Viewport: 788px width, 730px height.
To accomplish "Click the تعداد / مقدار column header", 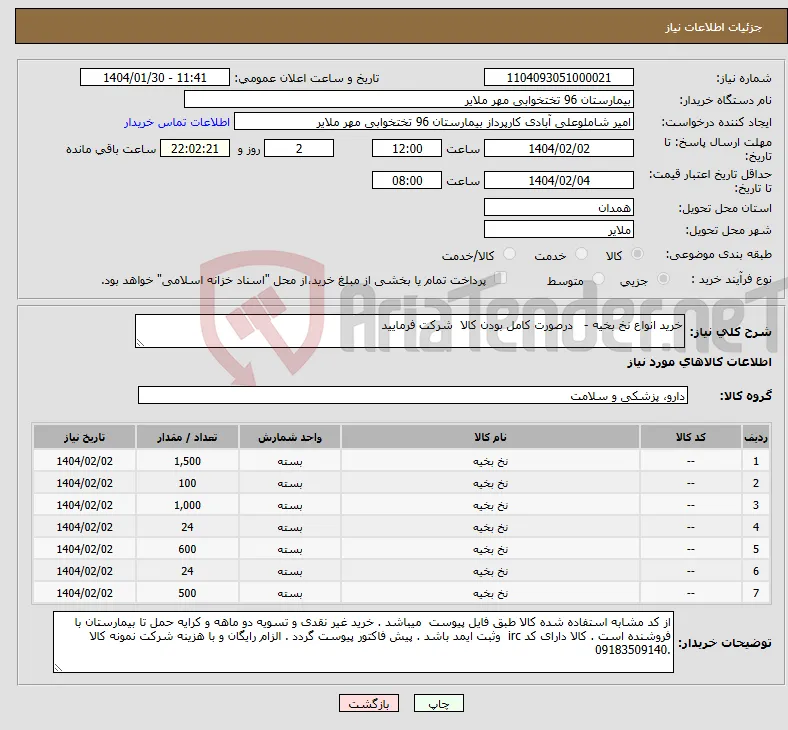I will point(187,437).
